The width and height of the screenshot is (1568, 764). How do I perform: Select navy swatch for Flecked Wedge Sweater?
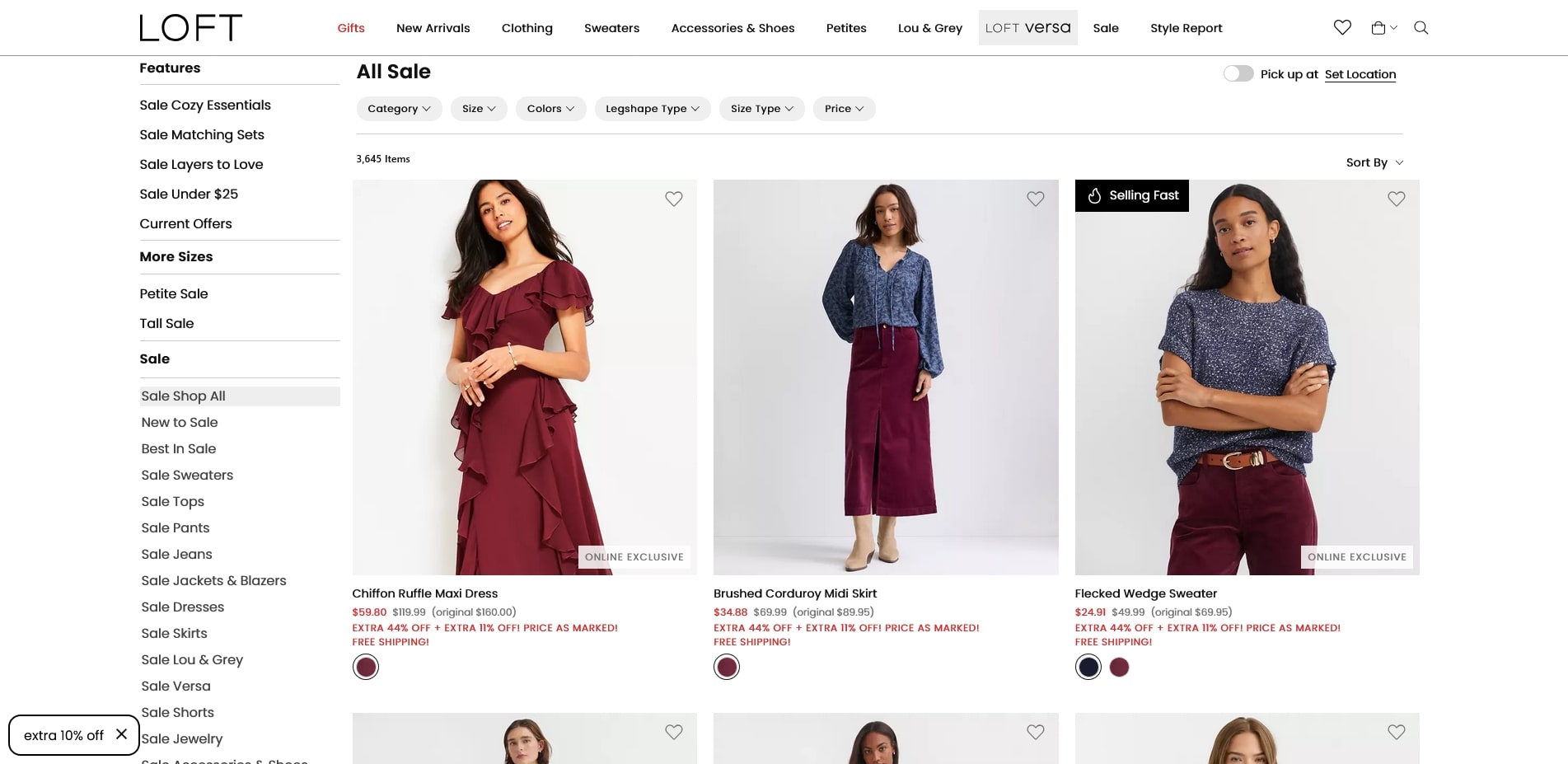[1088, 667]
